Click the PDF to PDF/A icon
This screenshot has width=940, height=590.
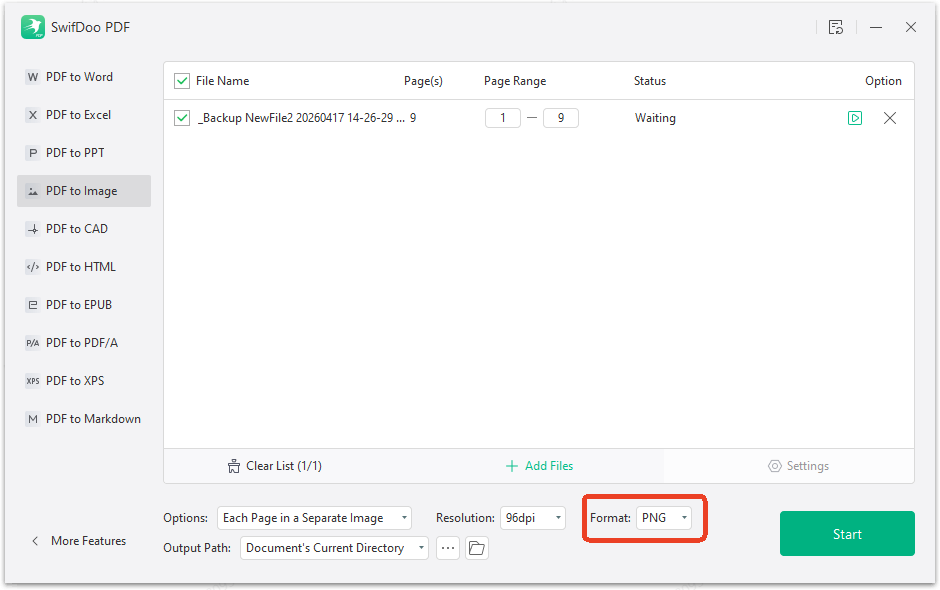33,343
